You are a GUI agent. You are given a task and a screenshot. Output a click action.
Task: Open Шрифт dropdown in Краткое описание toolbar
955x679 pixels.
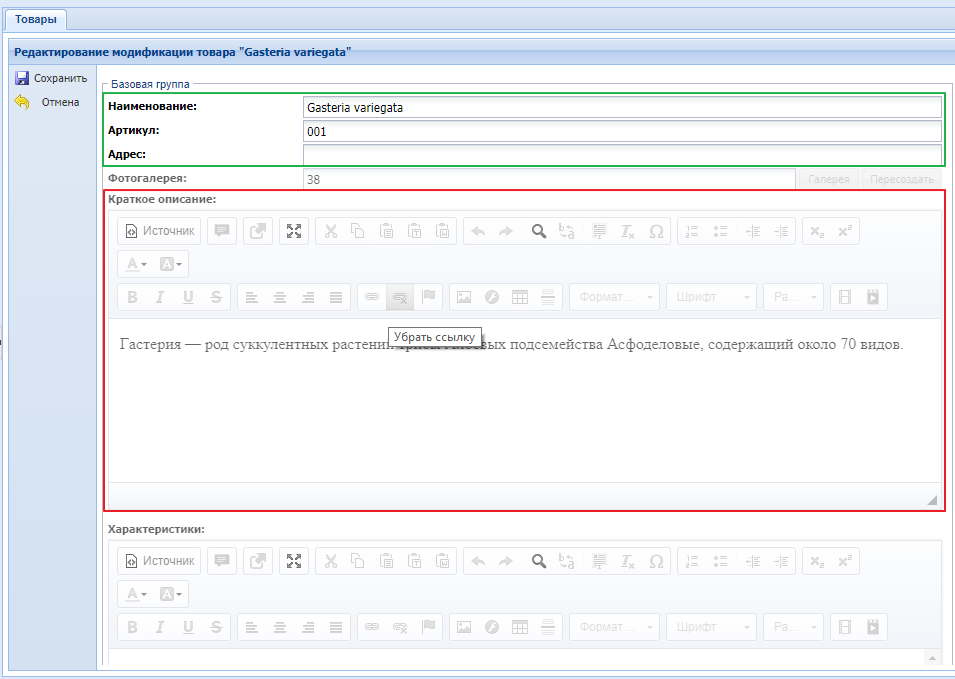[711, 297]
